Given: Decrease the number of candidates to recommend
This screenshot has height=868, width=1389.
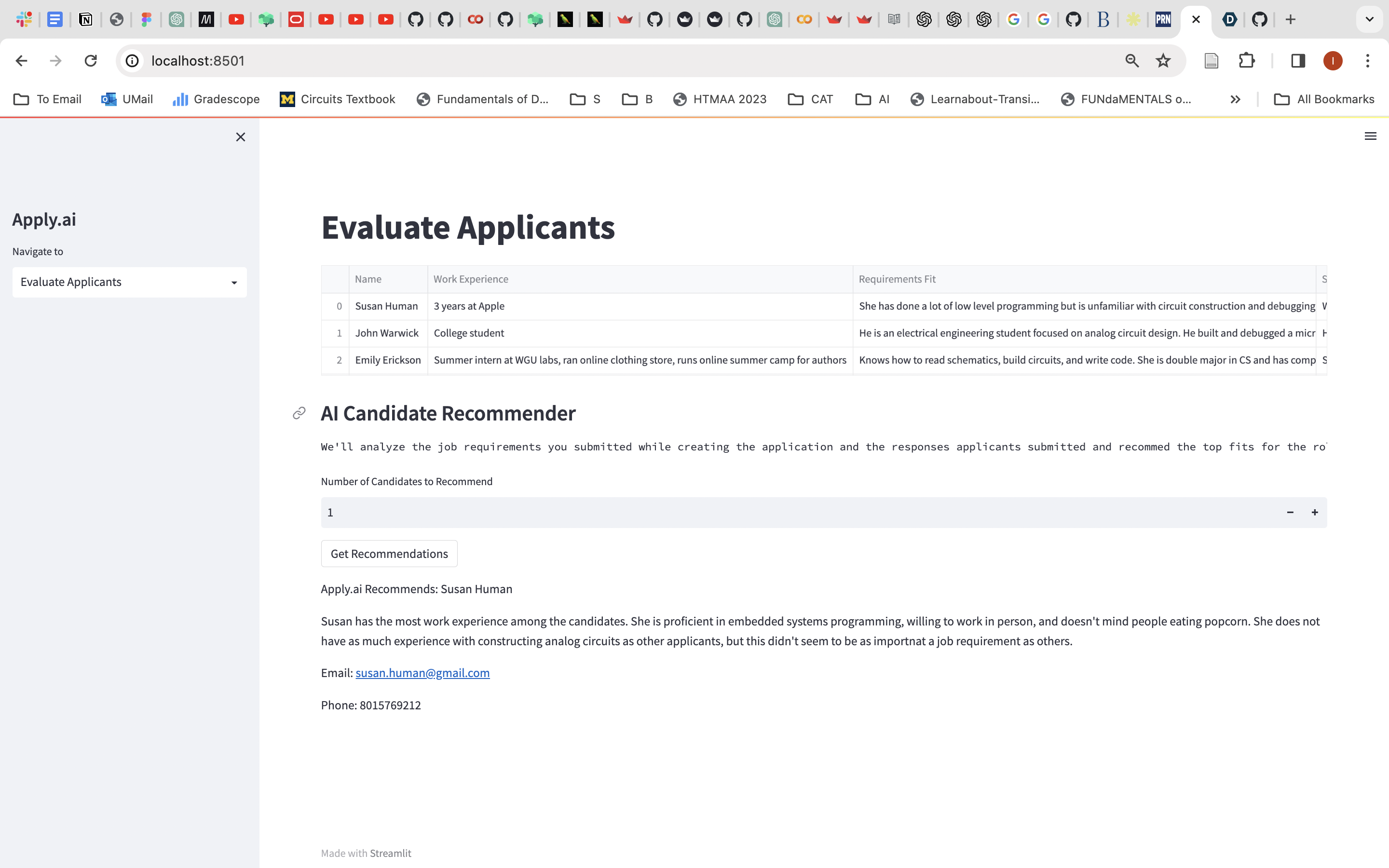Looking at the screenshot, I should pyautogui.click(x=1290, y=512).
